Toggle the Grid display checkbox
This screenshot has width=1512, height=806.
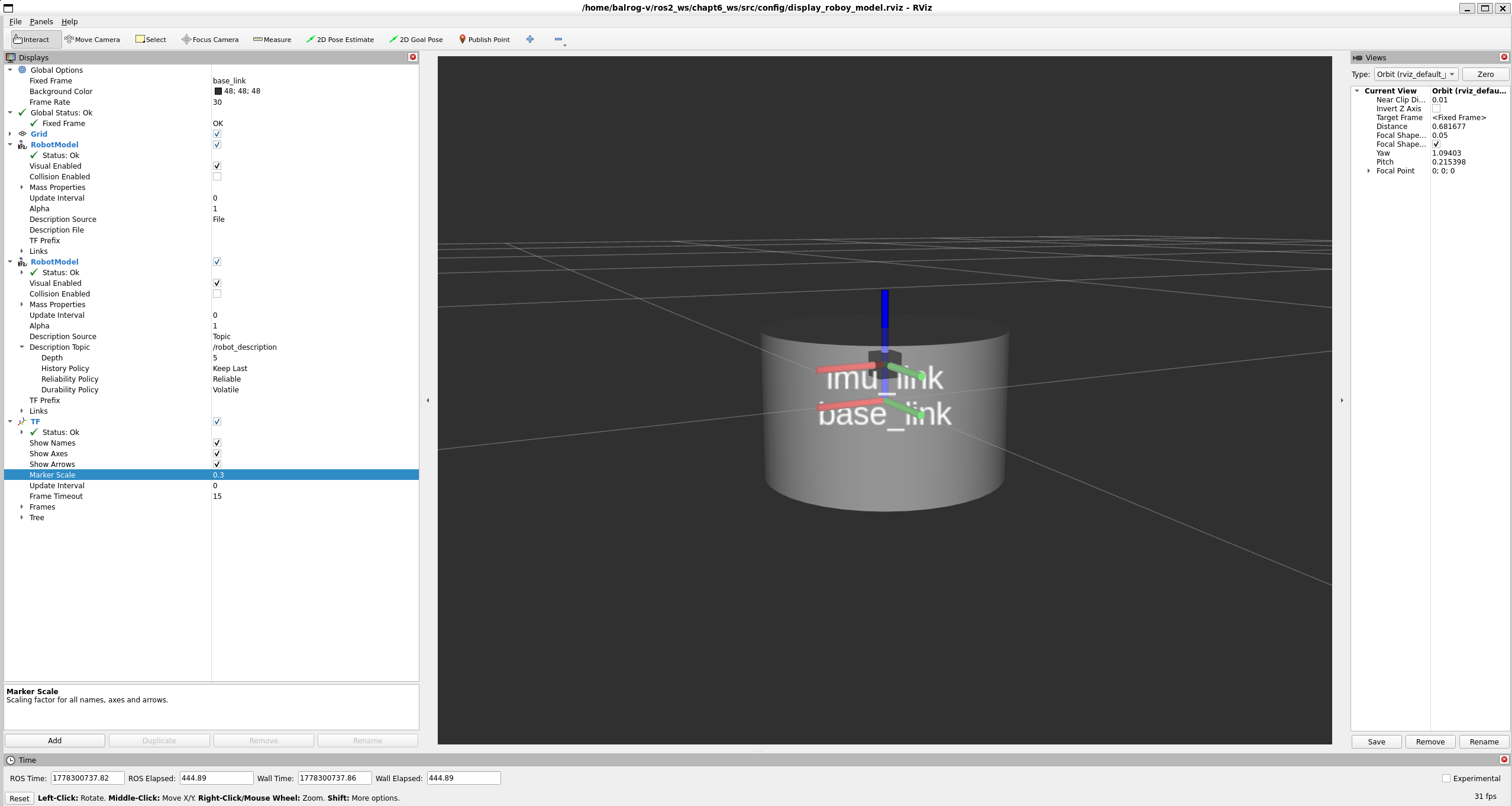click(217, 134)
